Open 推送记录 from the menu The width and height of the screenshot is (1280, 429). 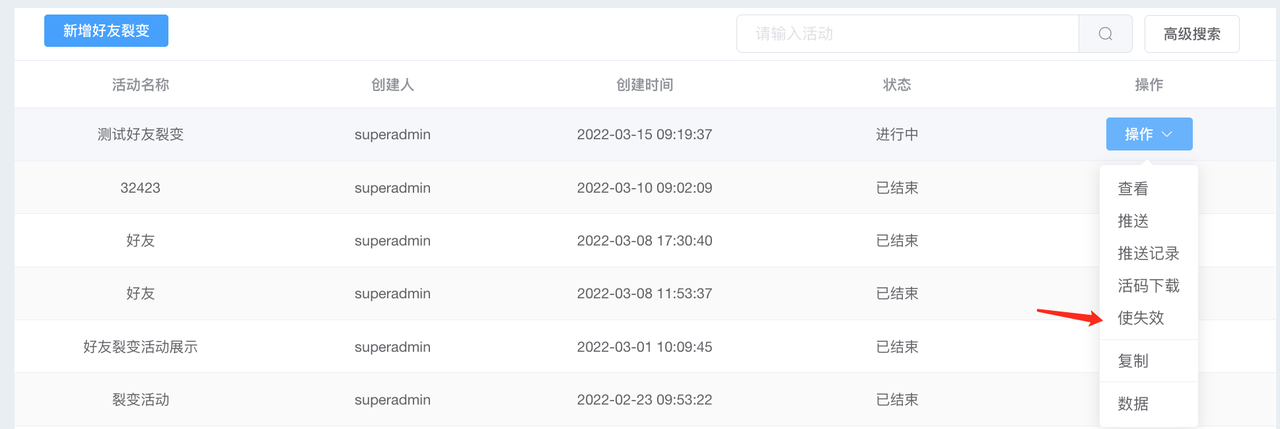(x=1148, y=253)
